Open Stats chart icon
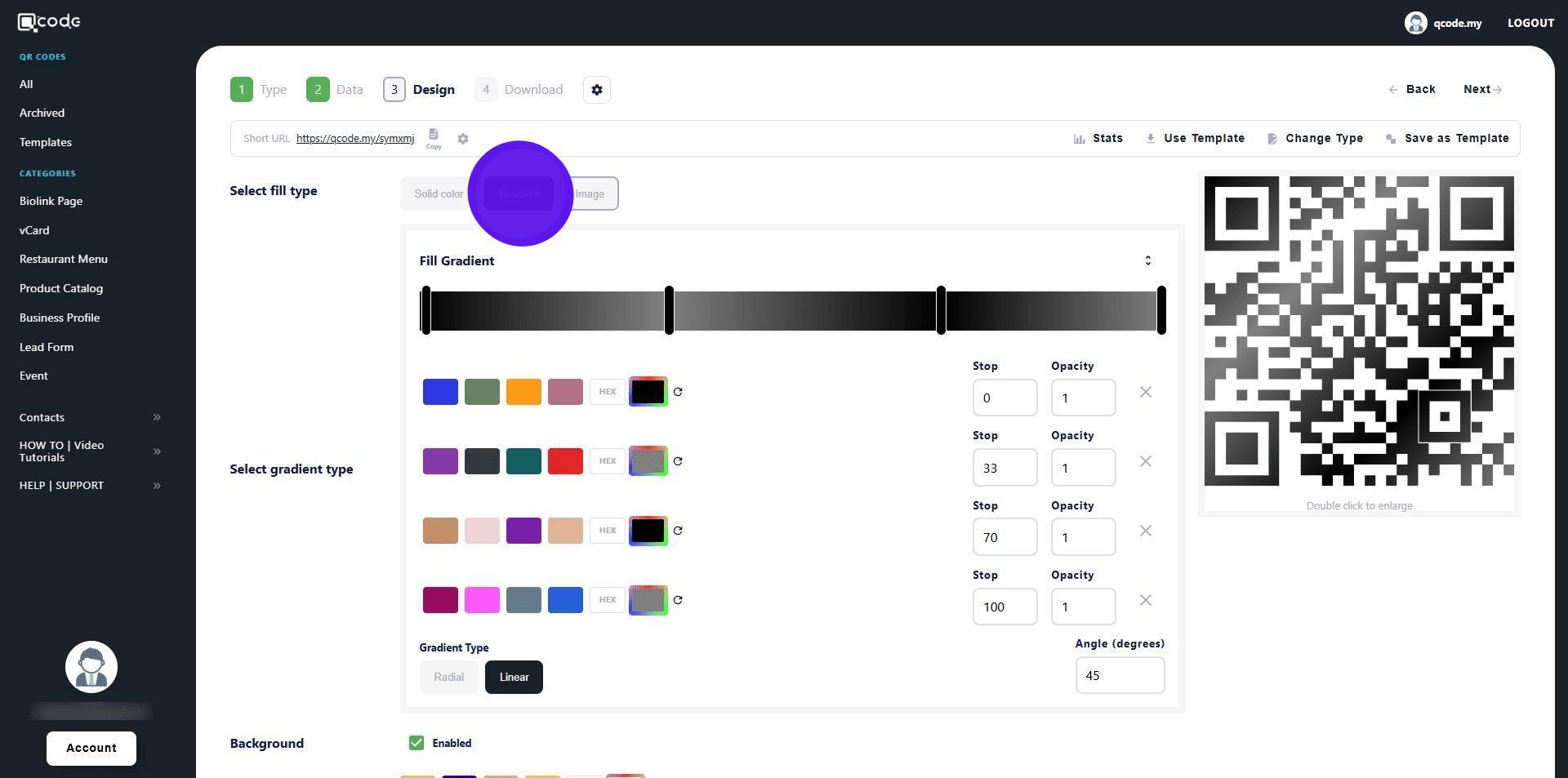The image size is (1568, 778). pyautogui.click(x=1079, y=139)
